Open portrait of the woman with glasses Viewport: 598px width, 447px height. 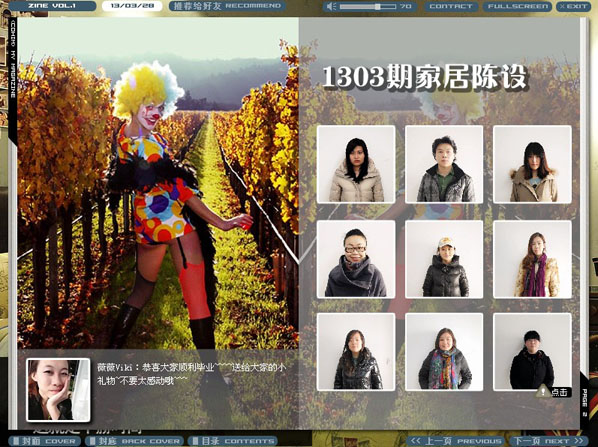pos(356,259)
